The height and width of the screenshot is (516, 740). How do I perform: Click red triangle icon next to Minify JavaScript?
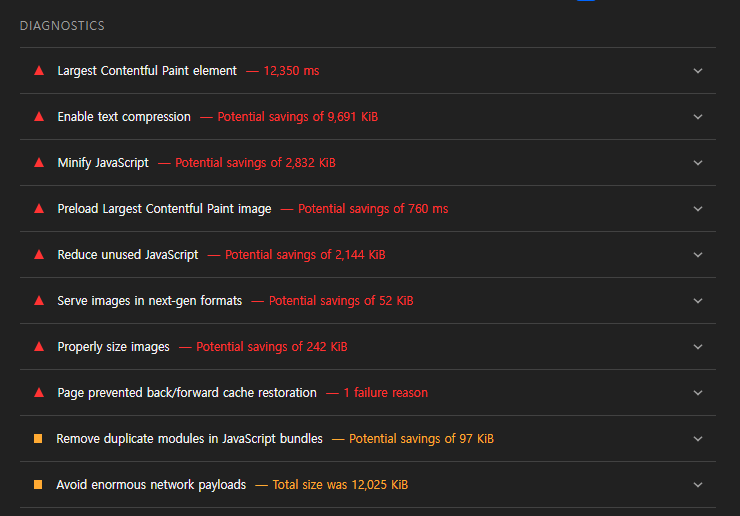[x=39, y=163]
